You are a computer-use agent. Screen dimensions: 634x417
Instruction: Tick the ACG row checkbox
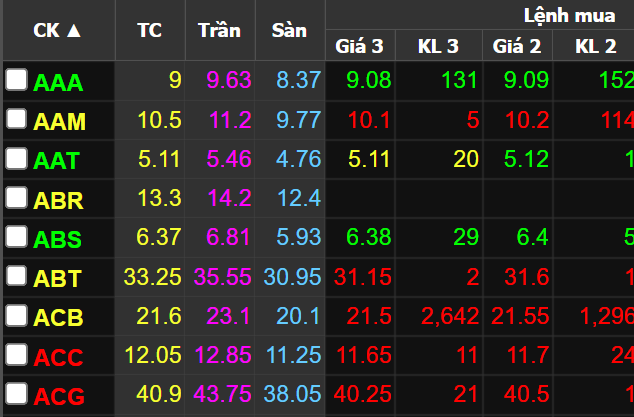[x=16, y=394]
